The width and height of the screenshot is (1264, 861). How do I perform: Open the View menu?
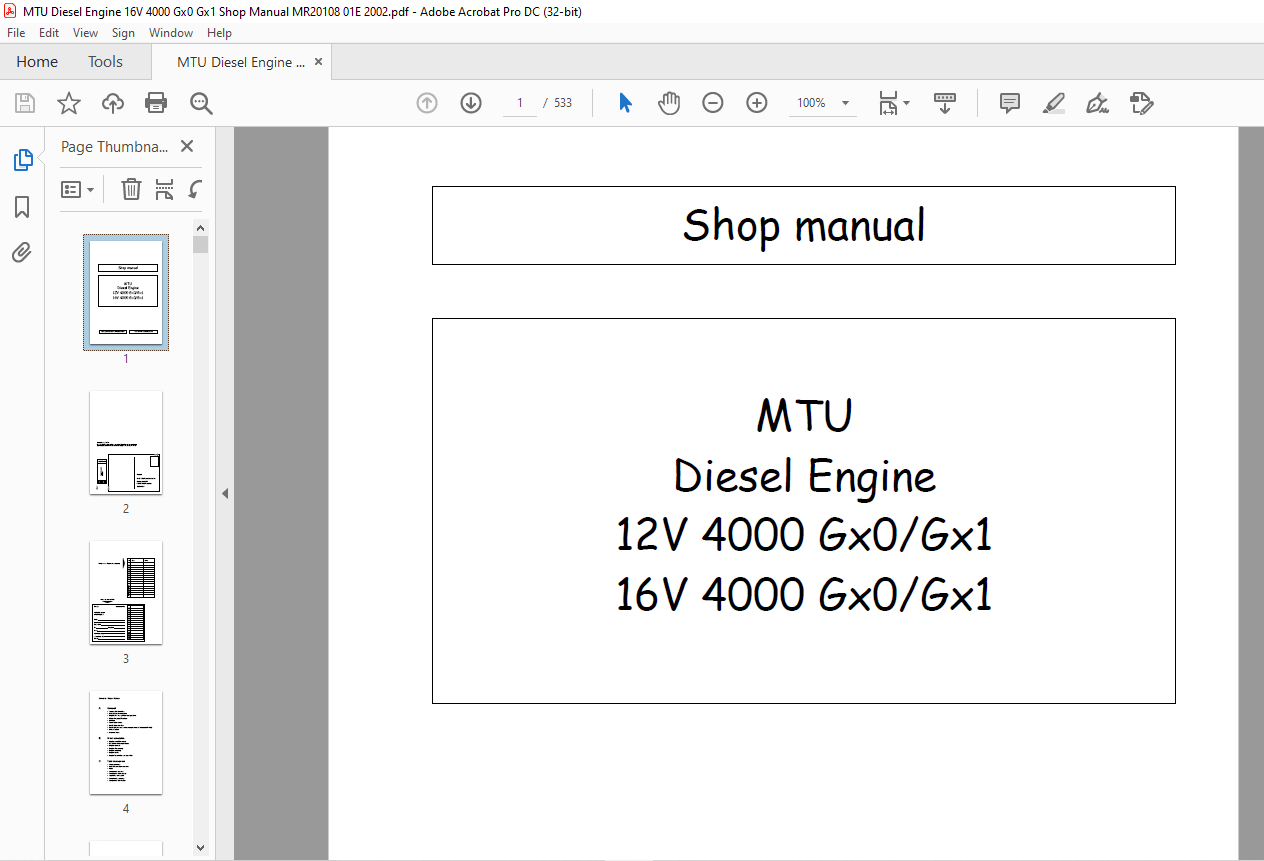click(x=85, y=33)
